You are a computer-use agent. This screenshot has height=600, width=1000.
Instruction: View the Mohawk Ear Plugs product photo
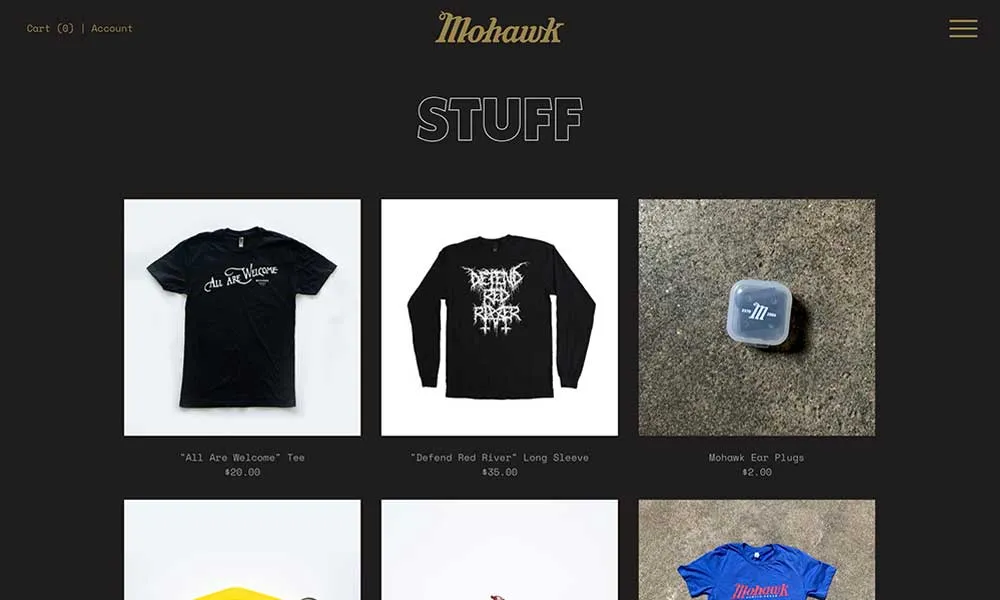tap(756, 318)
